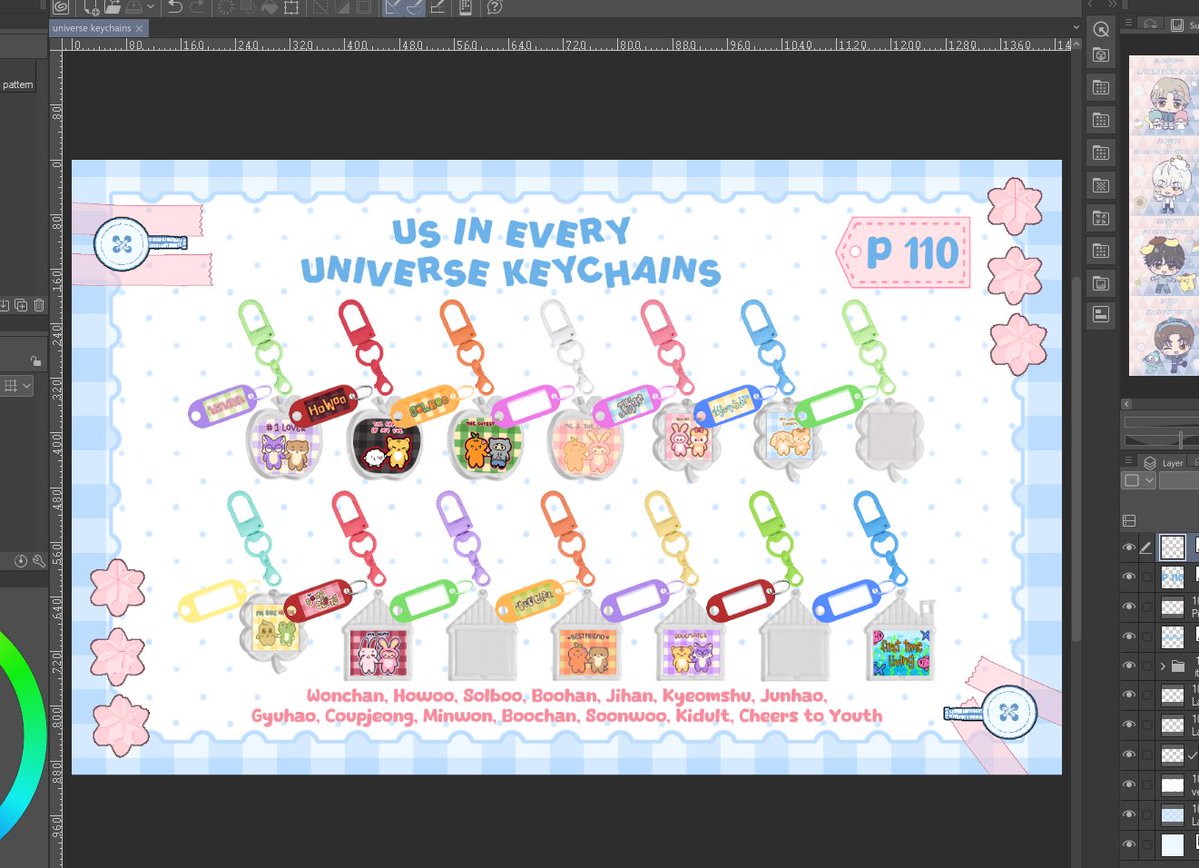Hide the currently selected top layer
This screenshot has height=868, width=1199.
point(1129,547)
